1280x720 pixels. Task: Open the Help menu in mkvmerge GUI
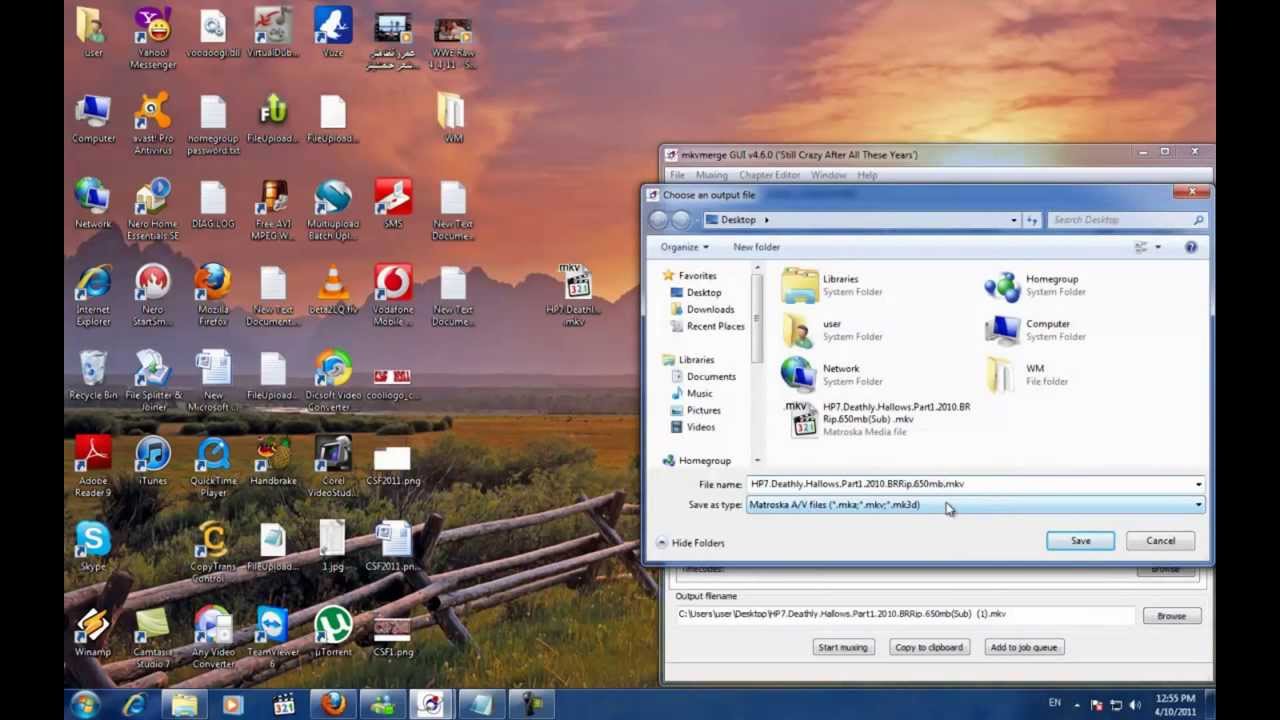(x=867, y=175)
